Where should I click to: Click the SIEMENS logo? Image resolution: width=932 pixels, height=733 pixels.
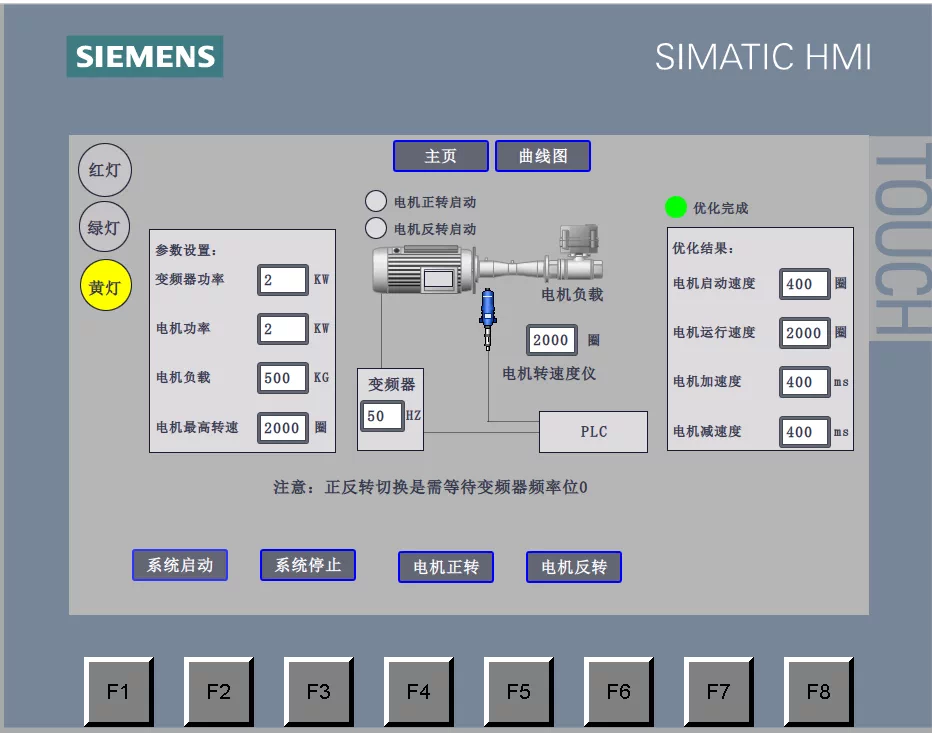(143, 57)
